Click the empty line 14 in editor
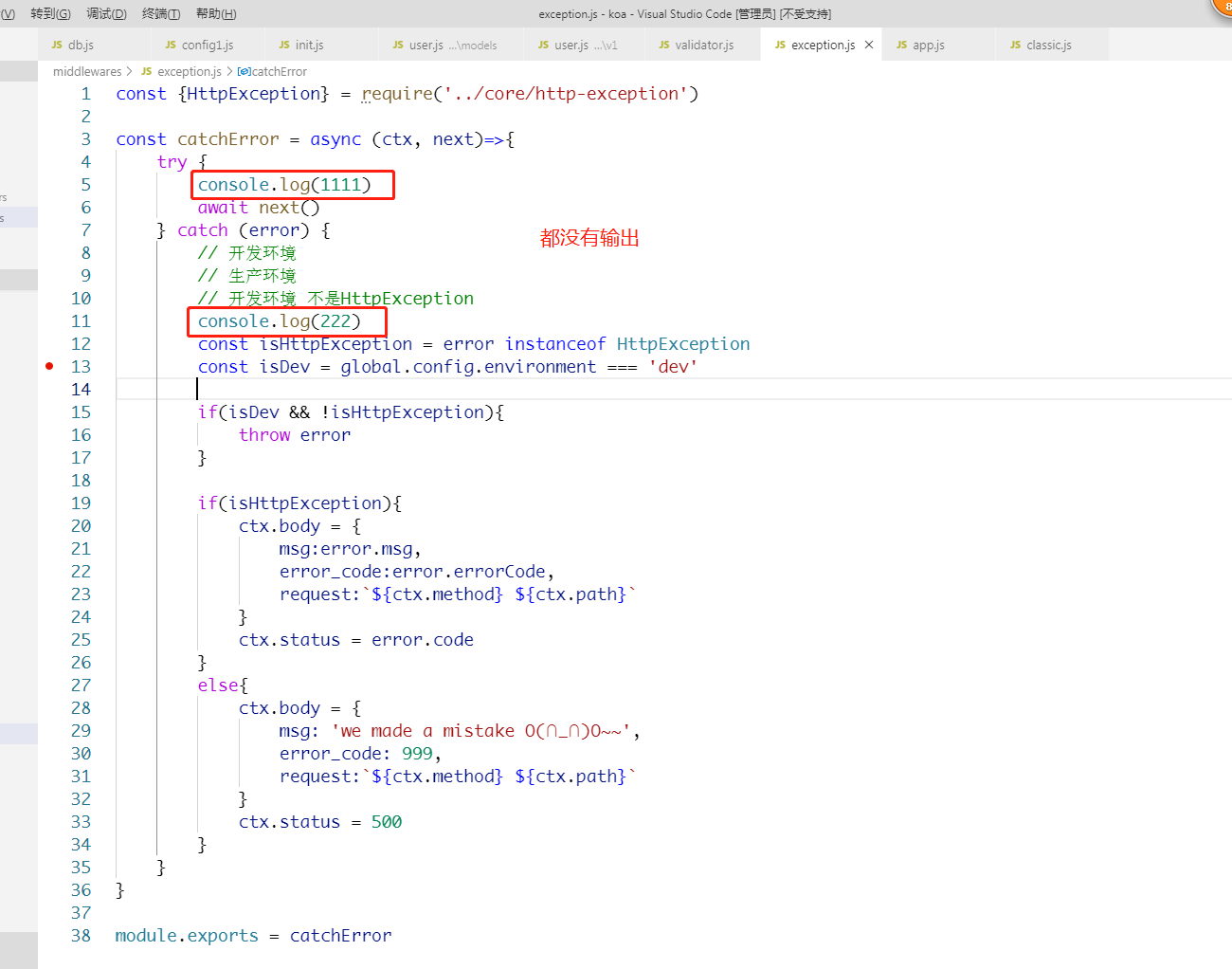Viewport: 1232px width, 969px height. (x=673, y=390)
